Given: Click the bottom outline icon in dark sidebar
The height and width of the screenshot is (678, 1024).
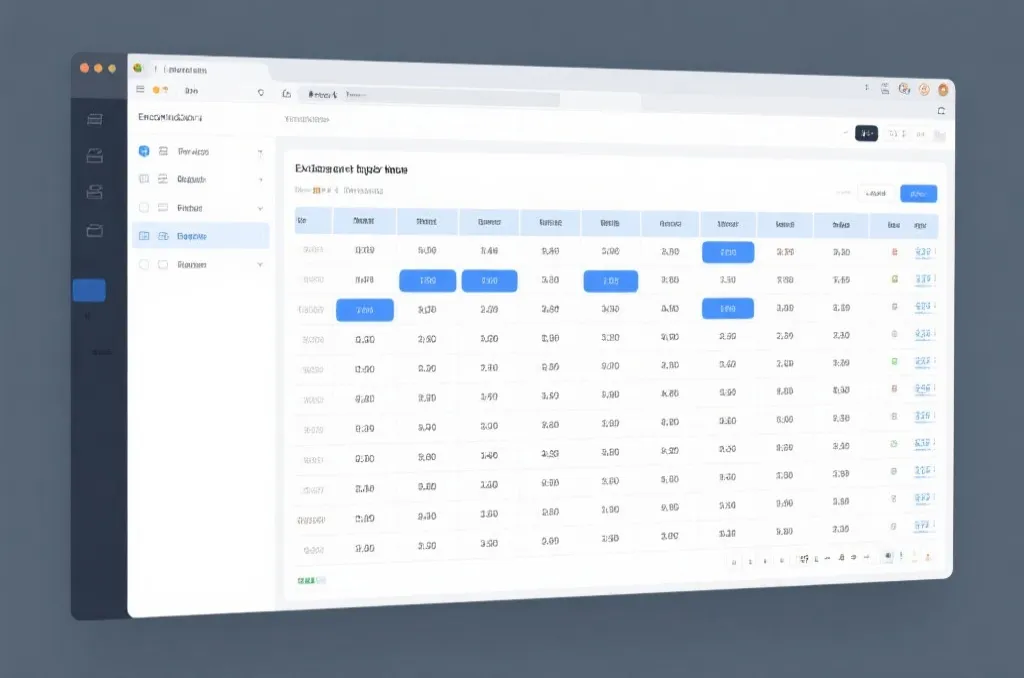Looking at the screenshot, I should point(95,231).
